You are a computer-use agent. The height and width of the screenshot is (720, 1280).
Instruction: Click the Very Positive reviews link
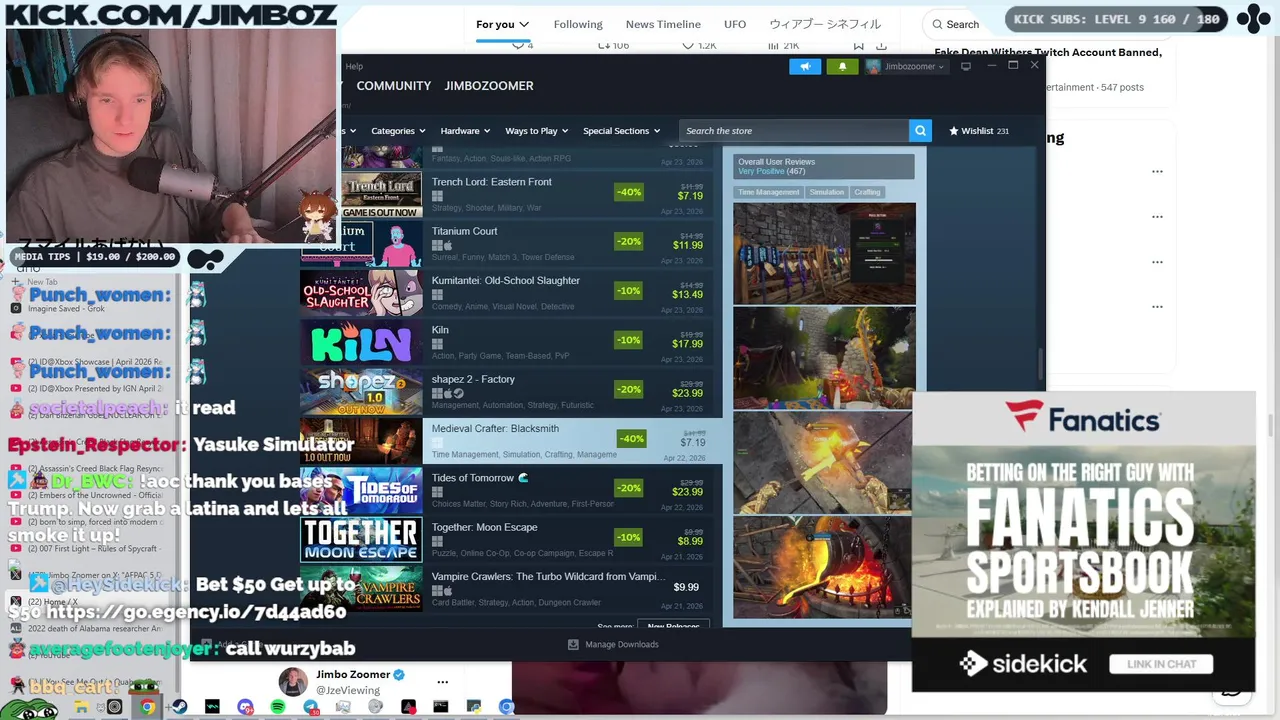click(x=761, y=171)
